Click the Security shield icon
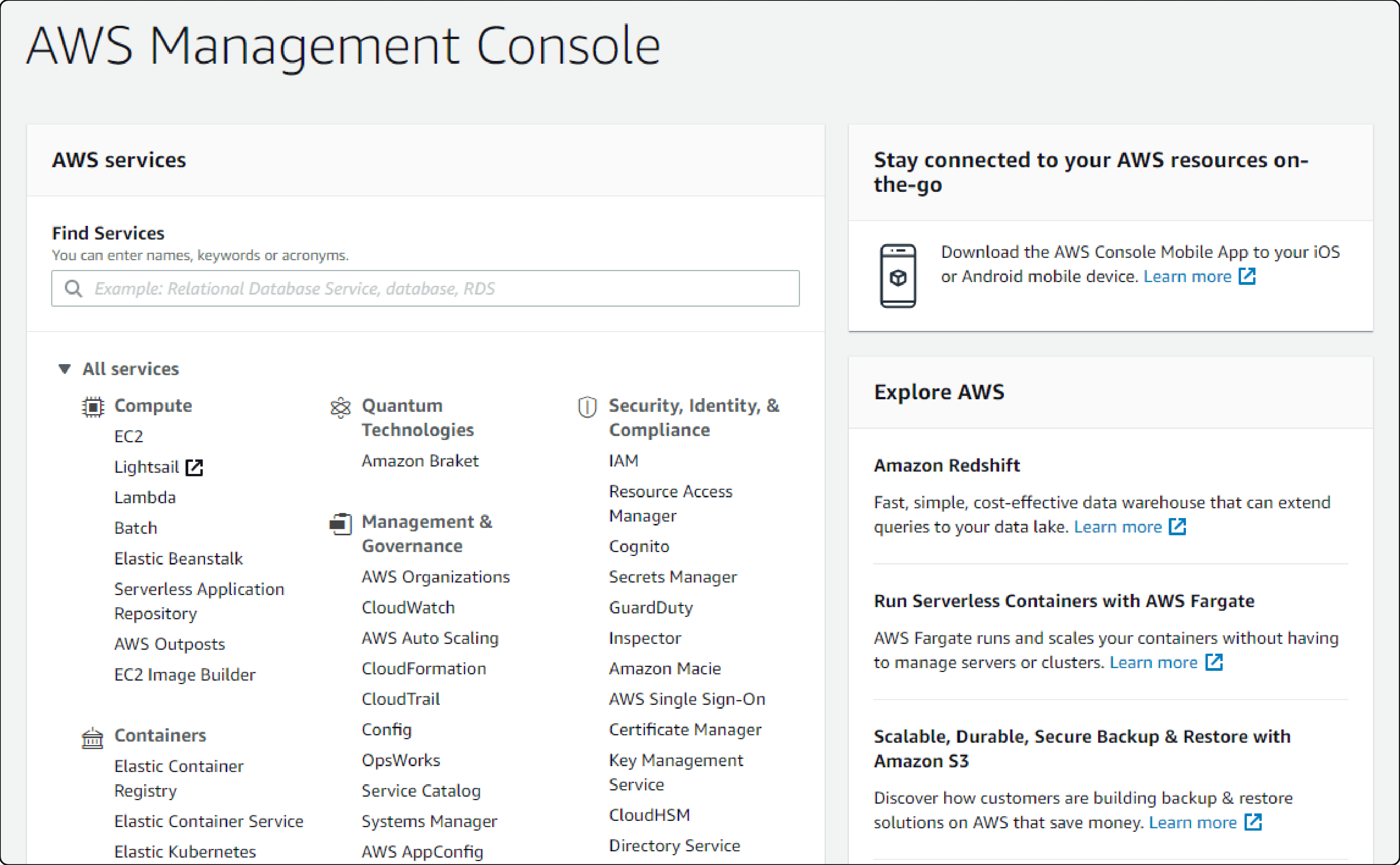 pos(587,407)
